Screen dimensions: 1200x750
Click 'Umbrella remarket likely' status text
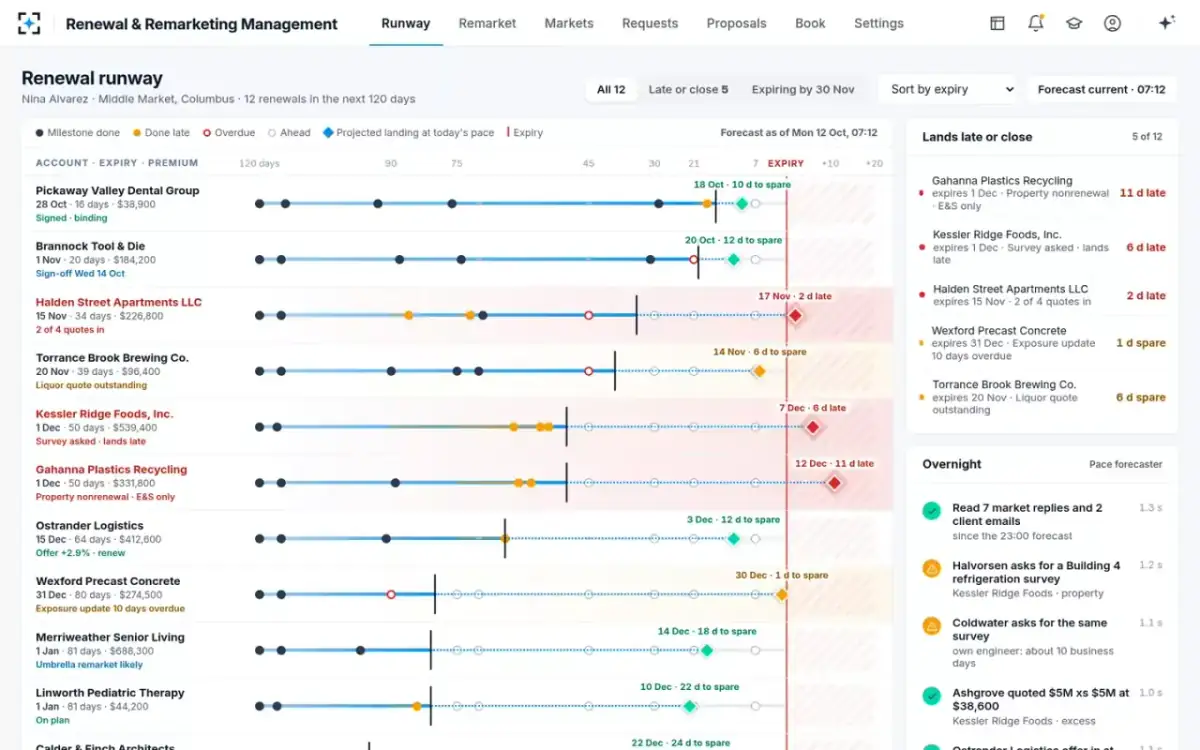pyautogui.click(x=89, y=664)
